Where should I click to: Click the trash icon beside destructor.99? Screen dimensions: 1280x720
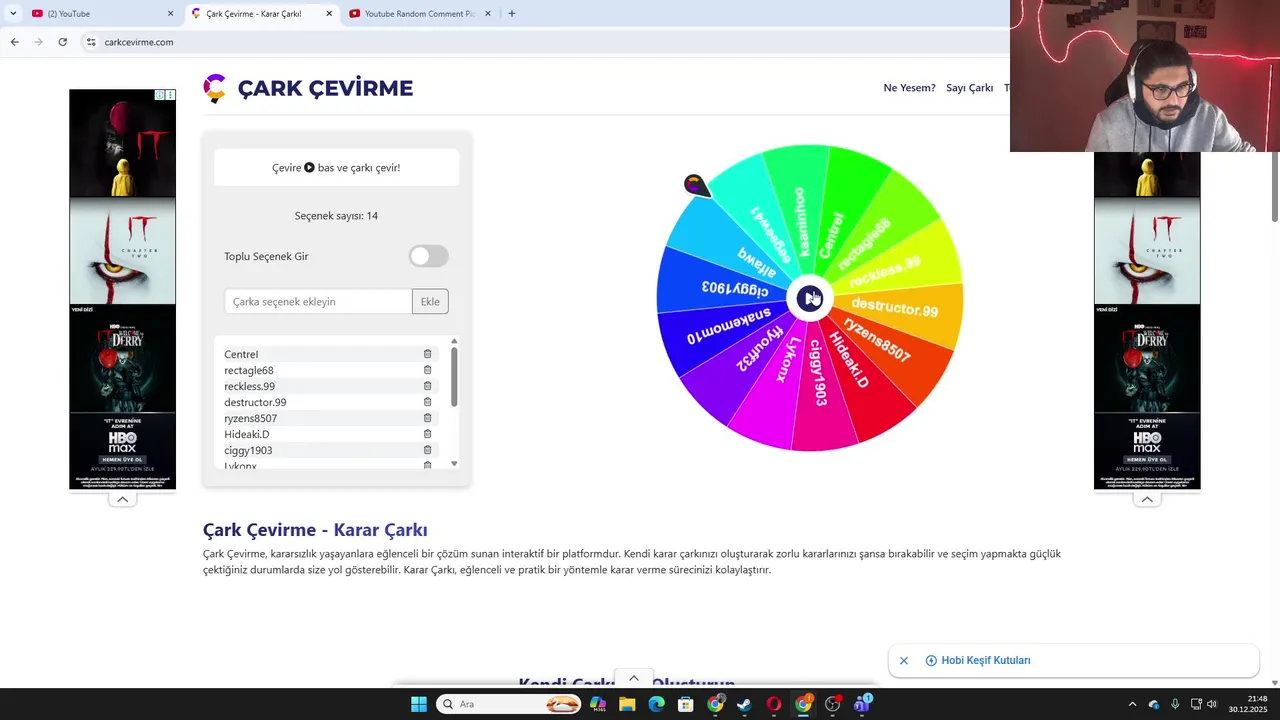(x=427, y=402)
